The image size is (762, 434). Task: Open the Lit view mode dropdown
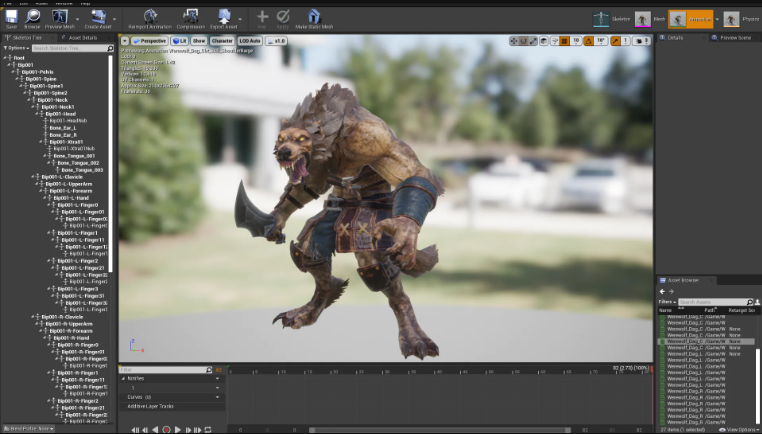[179, 41]
